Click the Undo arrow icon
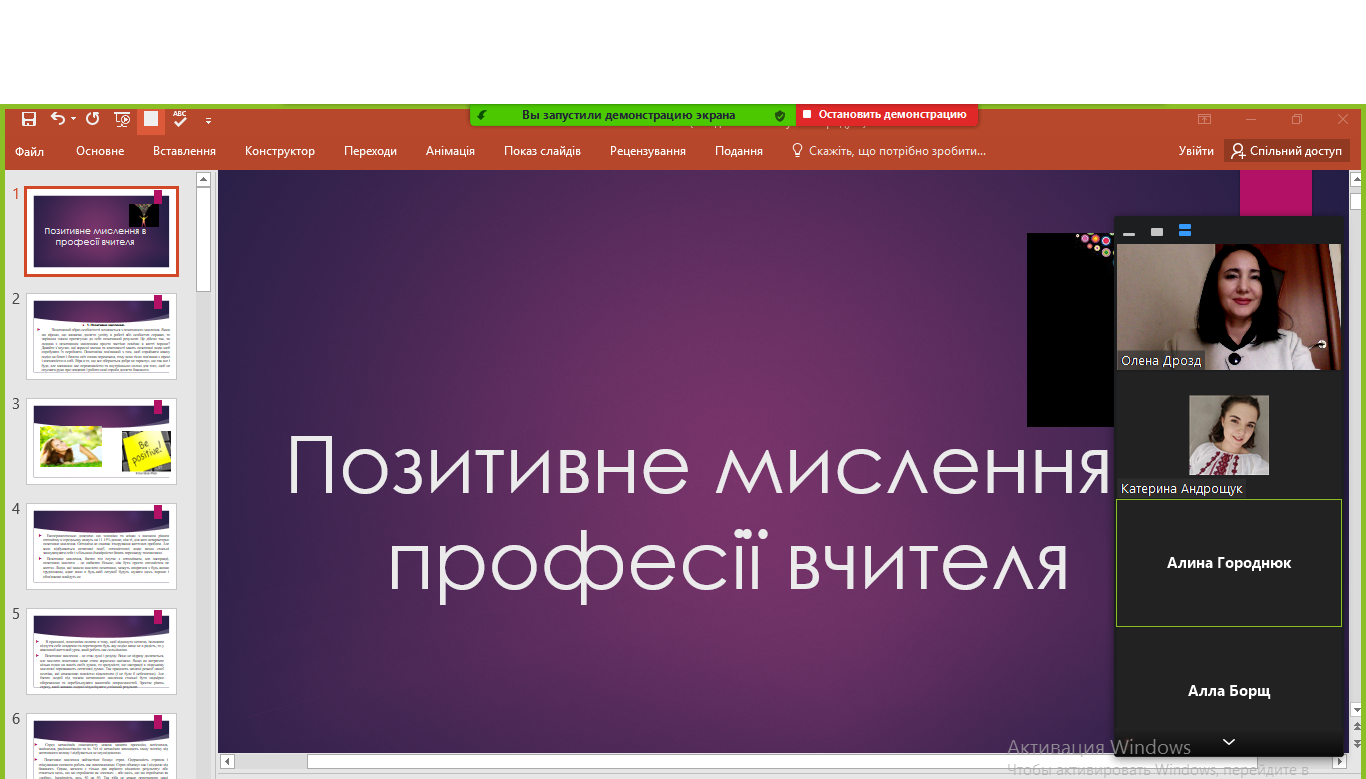This screenshot has height=779, width=1366. [57, 119]
